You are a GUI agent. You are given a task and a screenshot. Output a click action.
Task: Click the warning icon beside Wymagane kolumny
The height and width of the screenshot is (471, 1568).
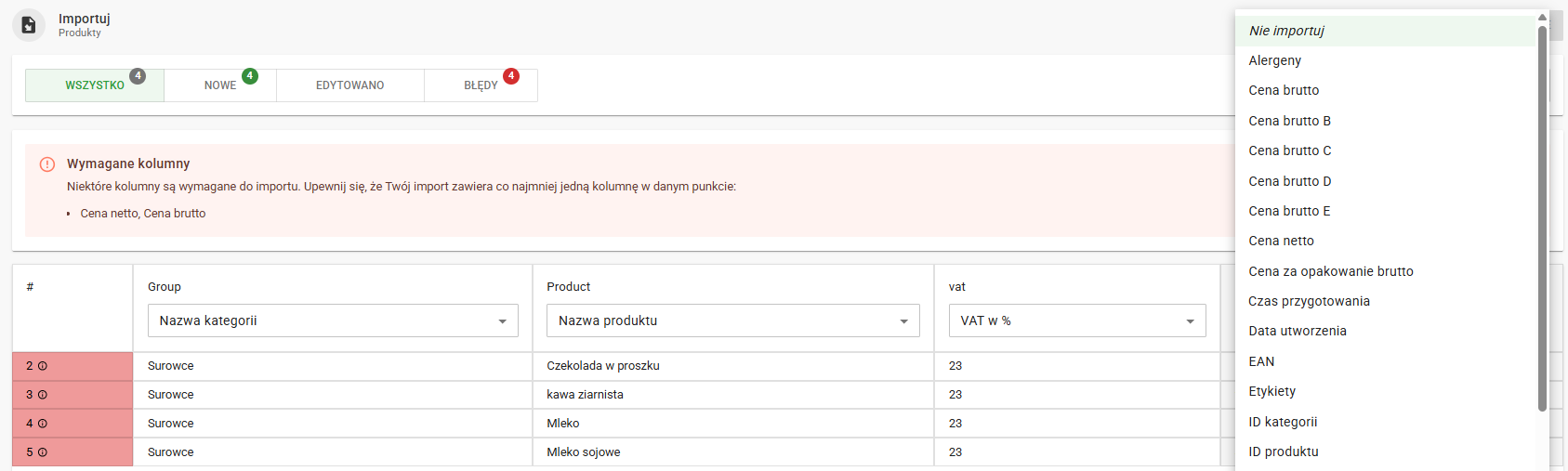[x=47, y=164]
